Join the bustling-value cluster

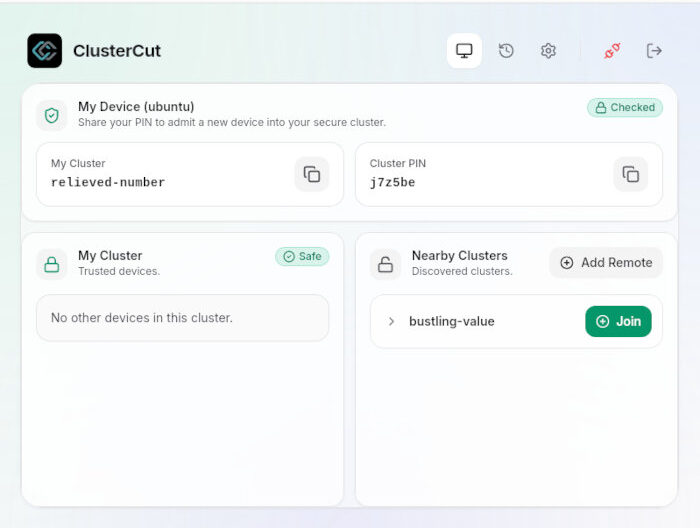pos(618,321)
